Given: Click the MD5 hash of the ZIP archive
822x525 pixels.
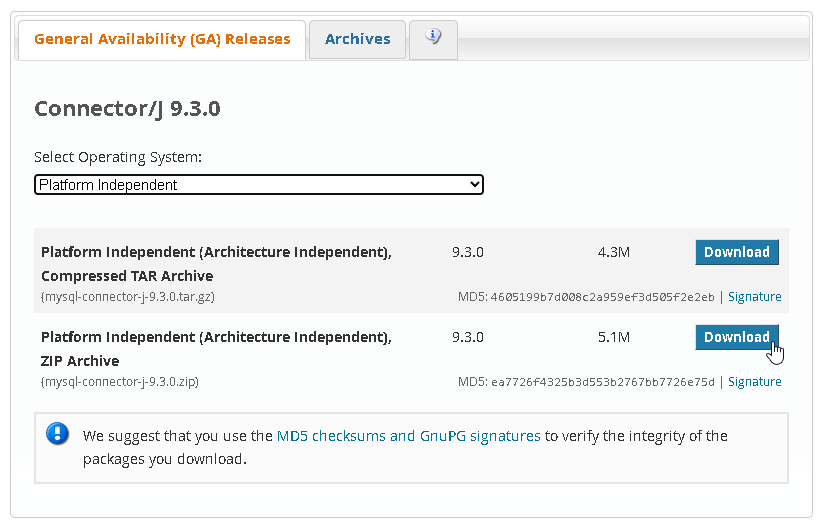Looking at the screenshot, I should [x=602, y=382].
